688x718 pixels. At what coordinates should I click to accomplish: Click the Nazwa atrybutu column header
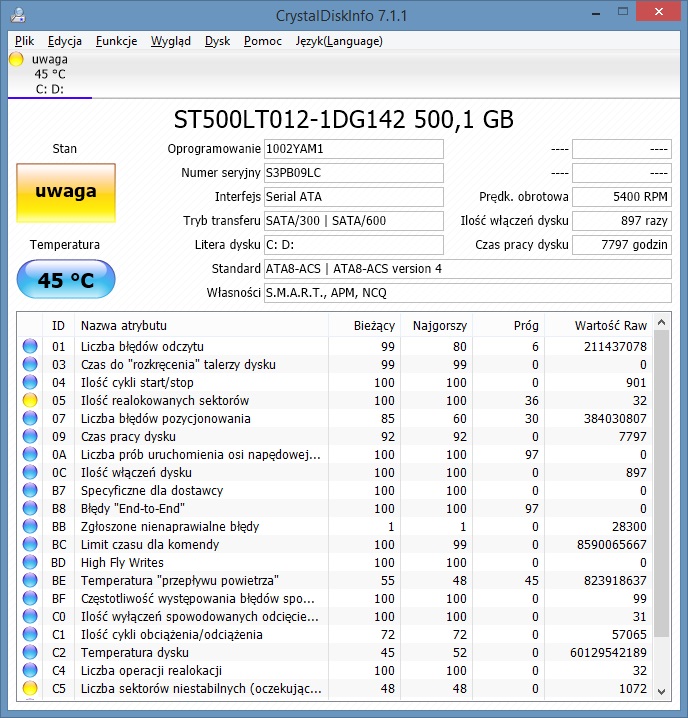(x=201, y=326)
